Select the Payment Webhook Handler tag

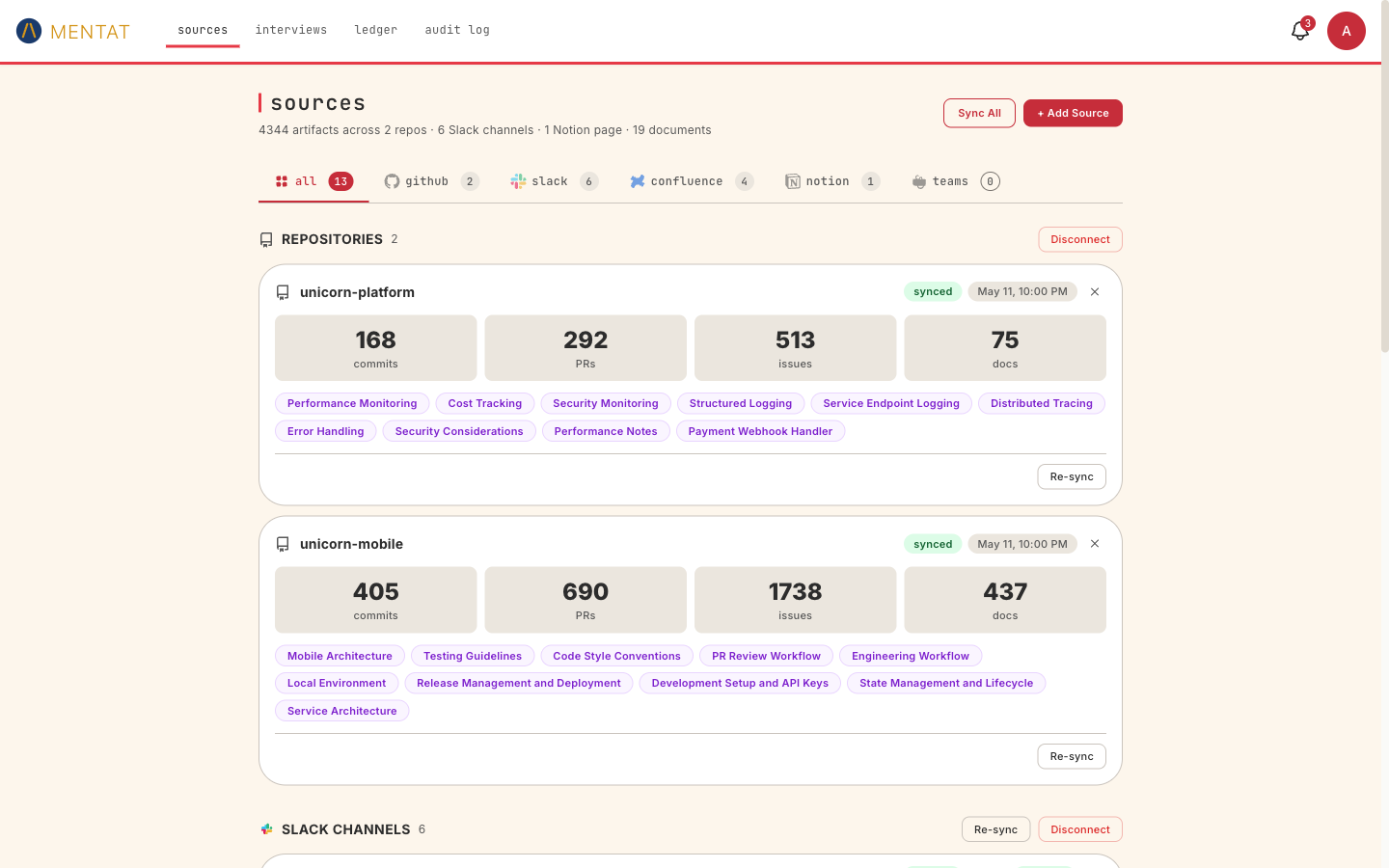760,431
